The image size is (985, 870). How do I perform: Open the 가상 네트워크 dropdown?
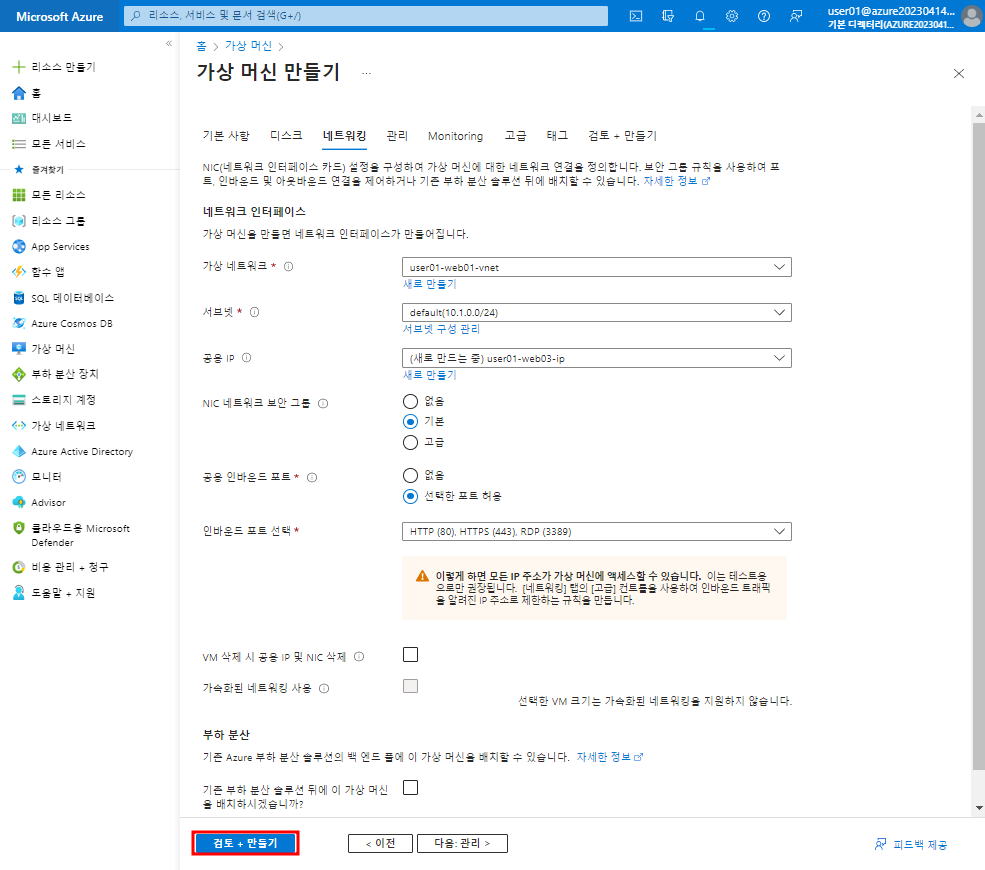tap(596, 267)
